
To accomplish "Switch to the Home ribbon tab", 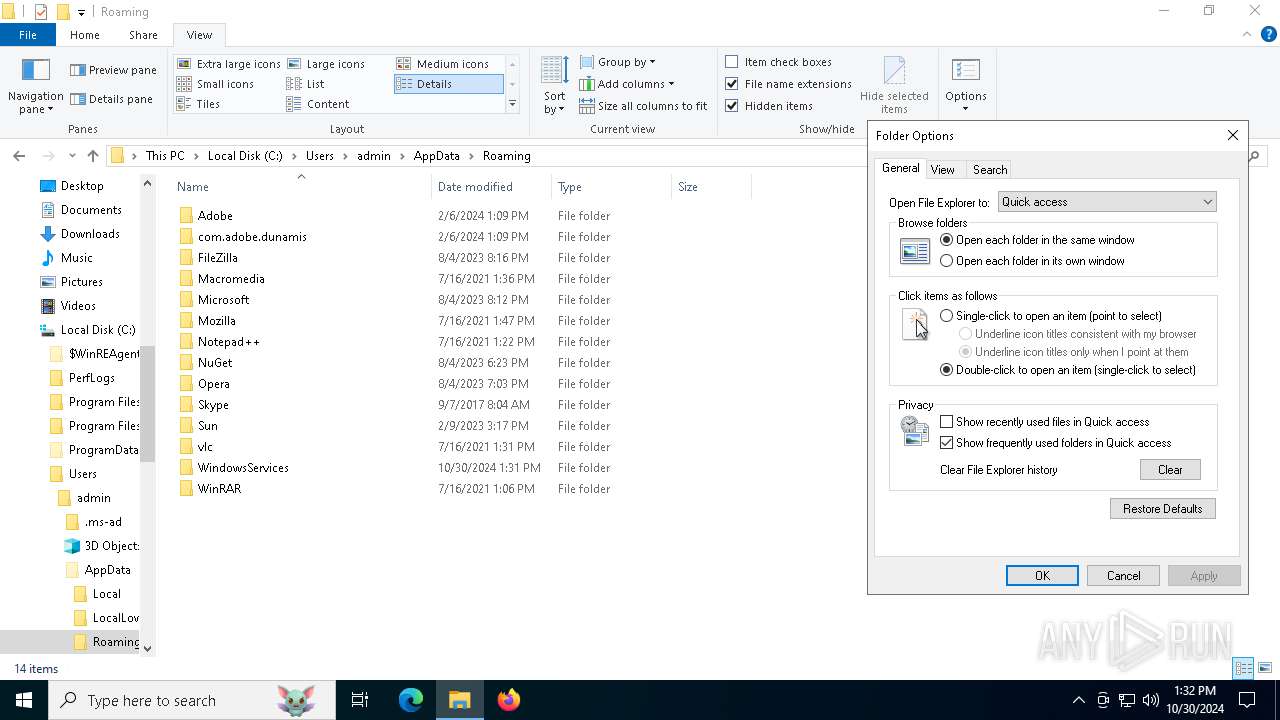I will click(85, 35).
